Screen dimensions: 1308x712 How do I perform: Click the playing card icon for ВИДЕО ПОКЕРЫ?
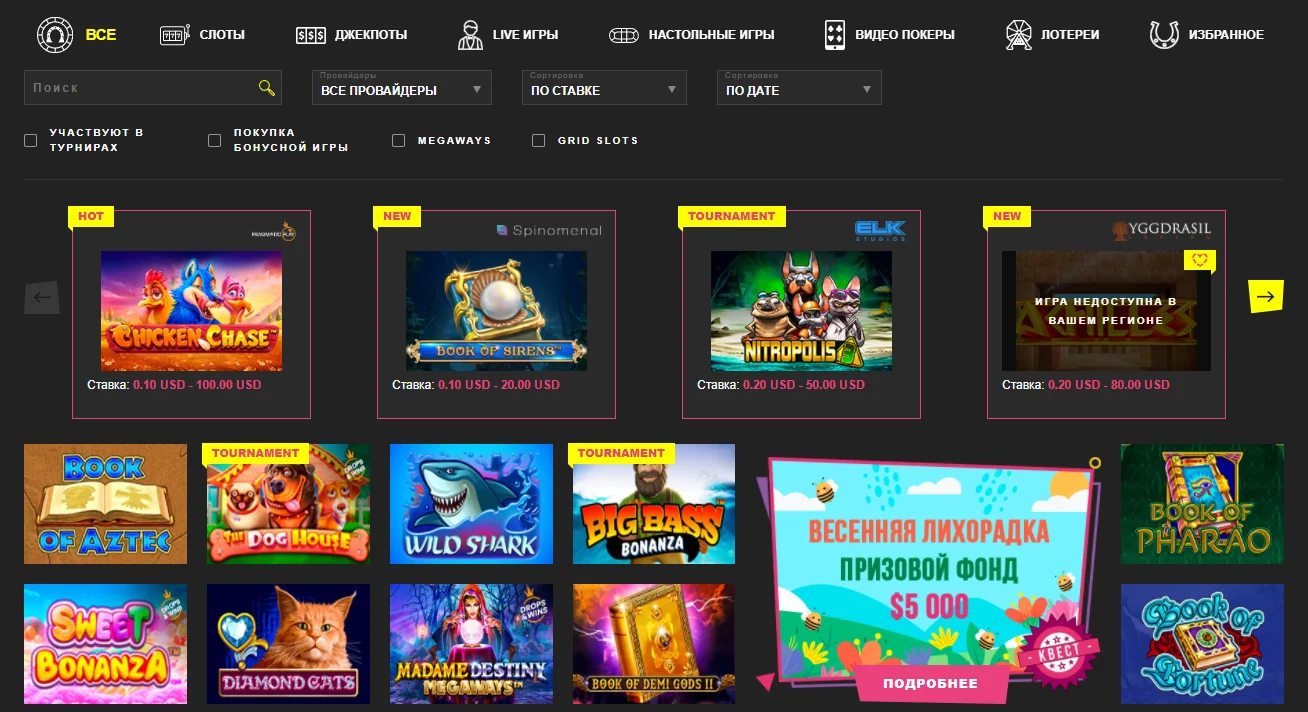[x=834, y=34]
